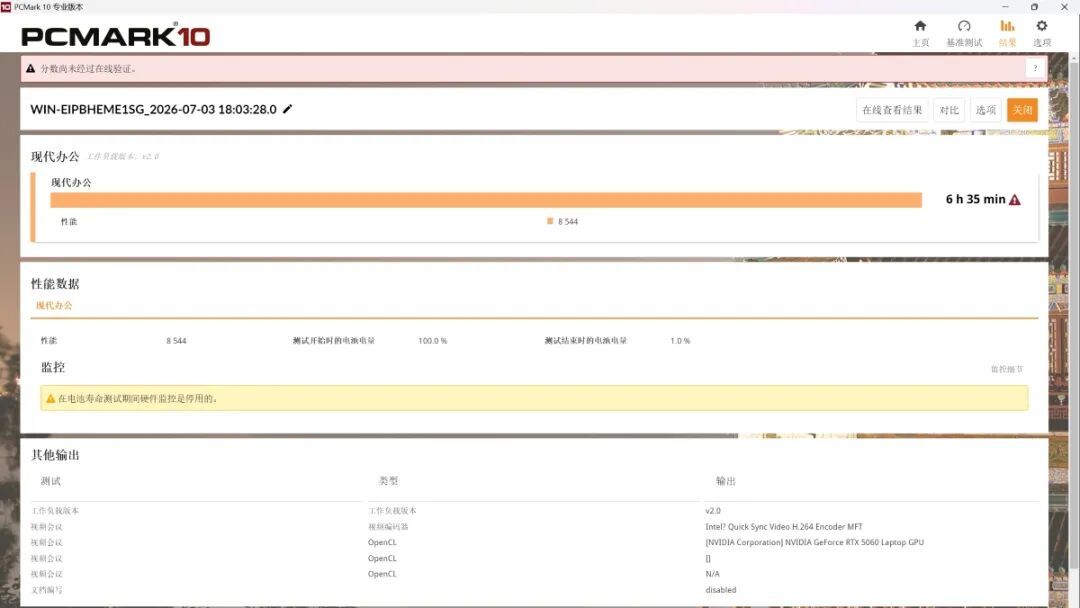
Task: Select the 现代办公 tab under performance data
Action: [54, 305]
